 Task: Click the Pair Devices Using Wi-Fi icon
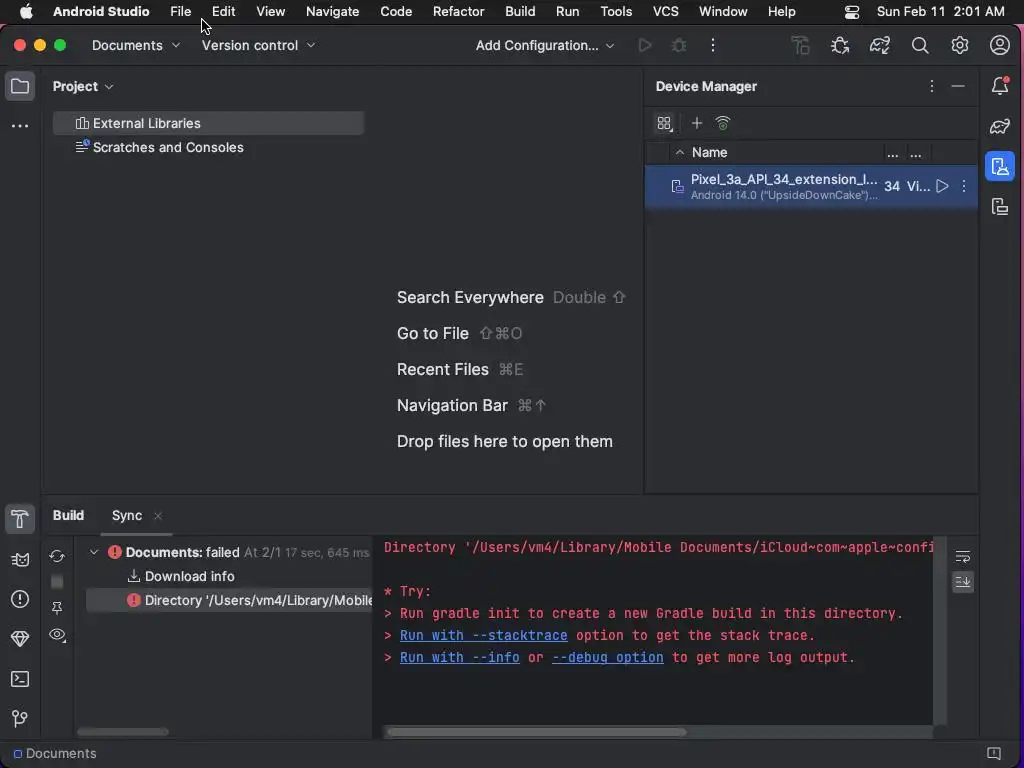pos(723,123)
